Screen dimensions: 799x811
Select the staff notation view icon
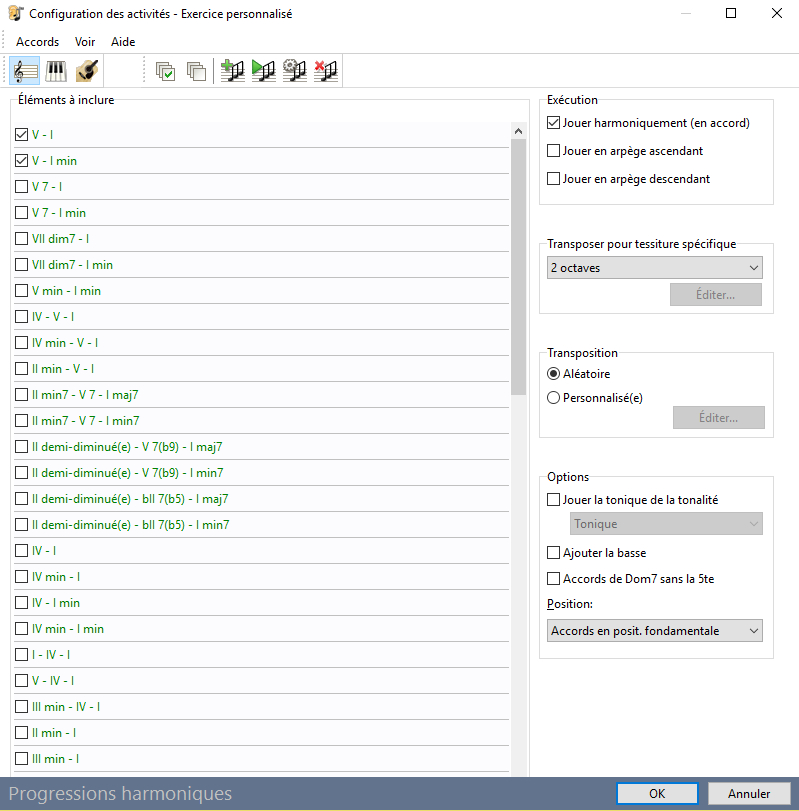point(25,71)
